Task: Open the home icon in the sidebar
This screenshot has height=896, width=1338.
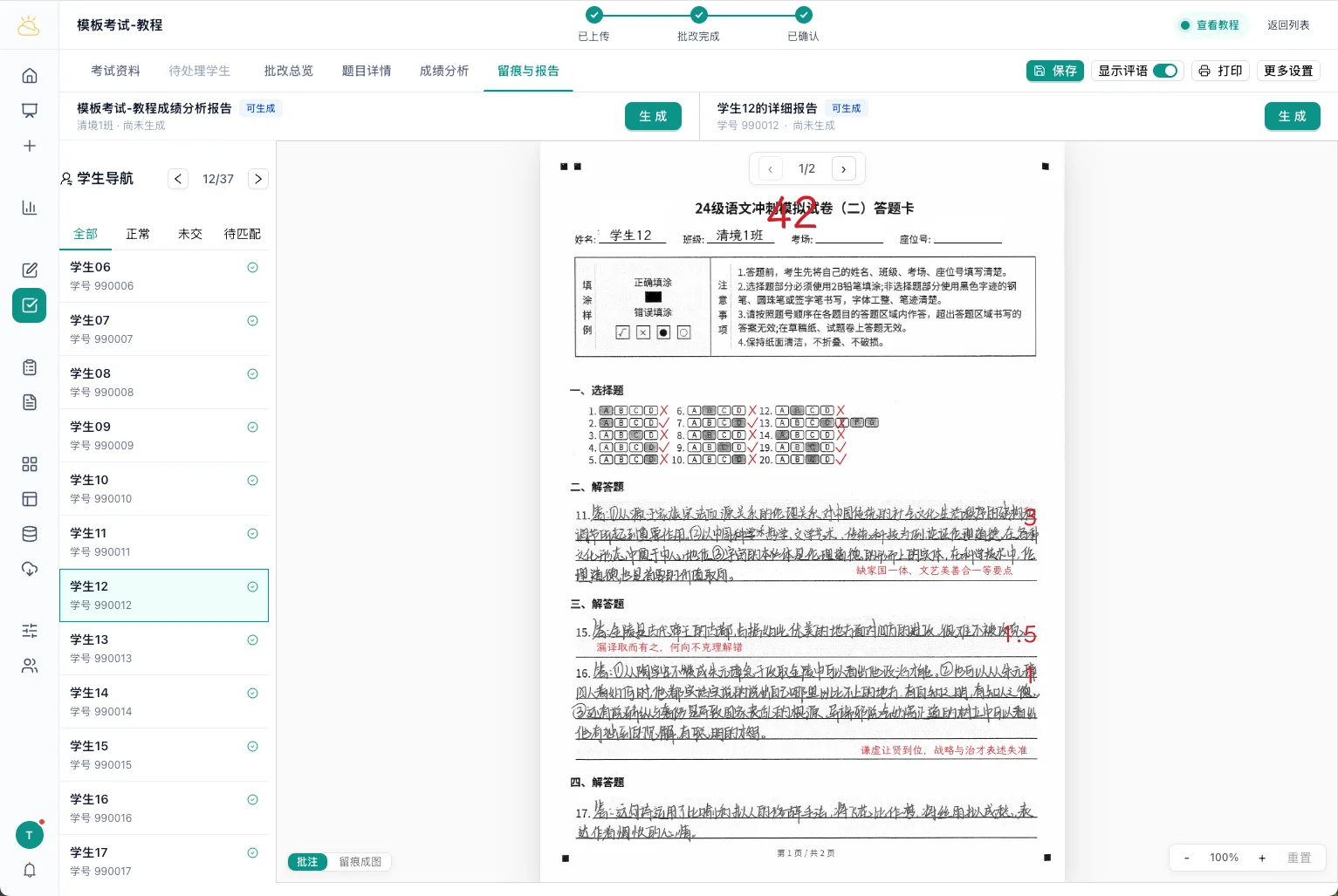Action: (30, 76)
